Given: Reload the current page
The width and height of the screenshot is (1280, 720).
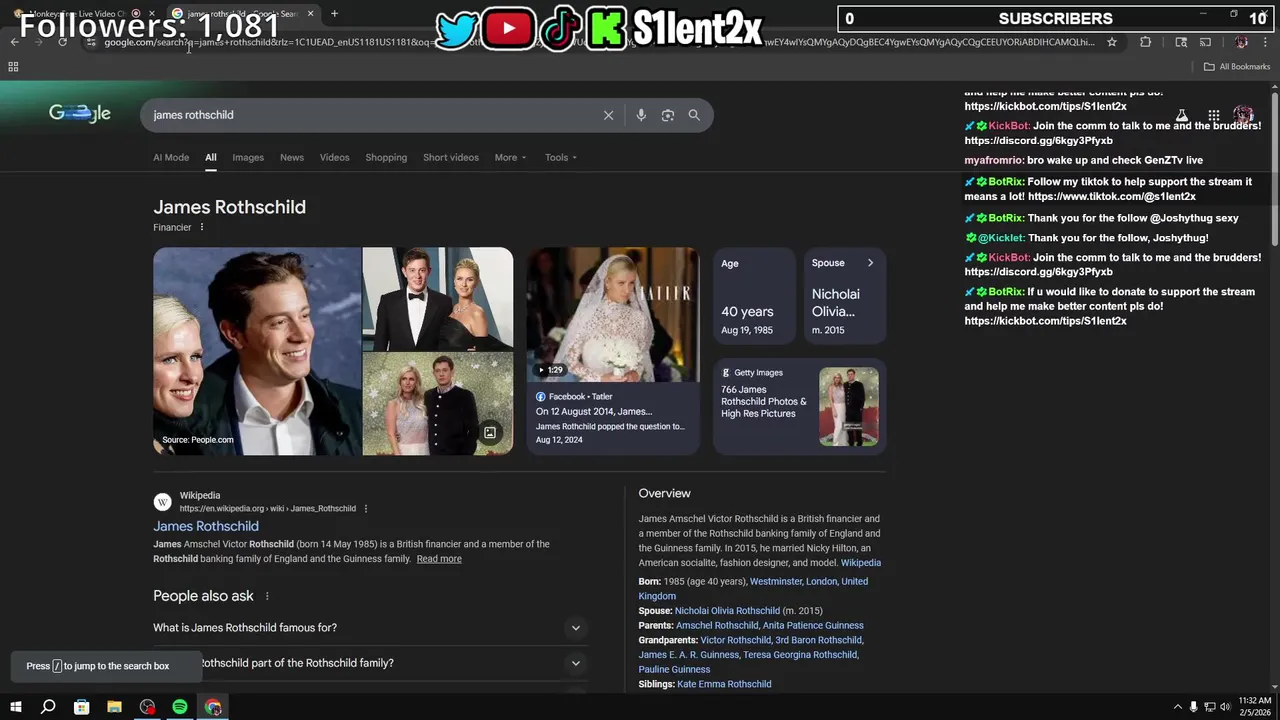Looking at the screenshot, I should coord(62,42).
